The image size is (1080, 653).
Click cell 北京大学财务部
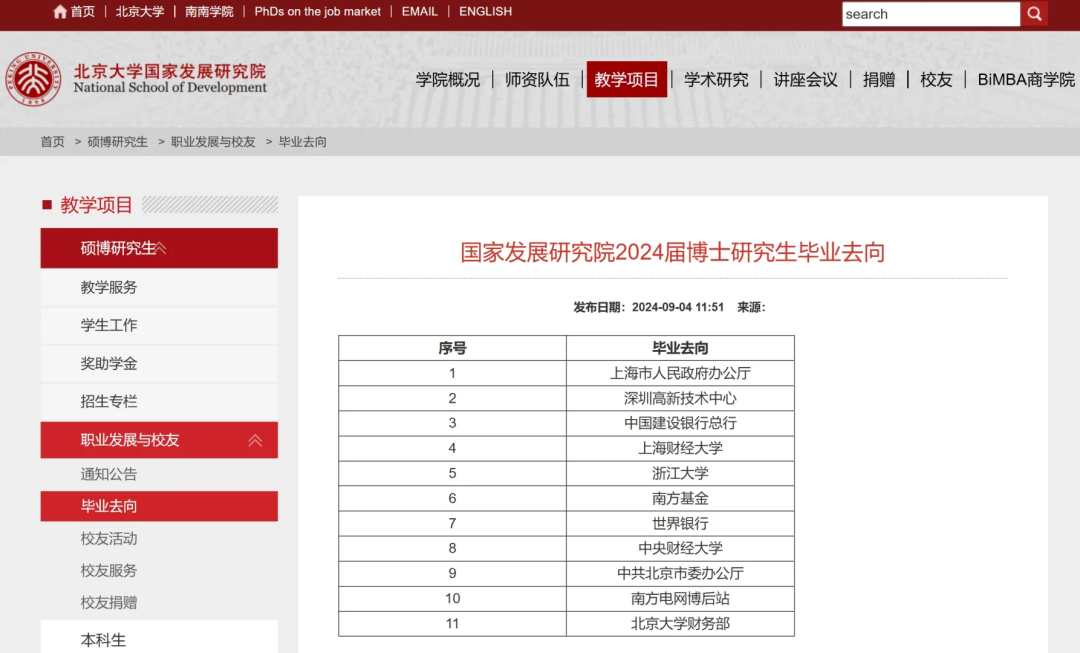point(681,623)
